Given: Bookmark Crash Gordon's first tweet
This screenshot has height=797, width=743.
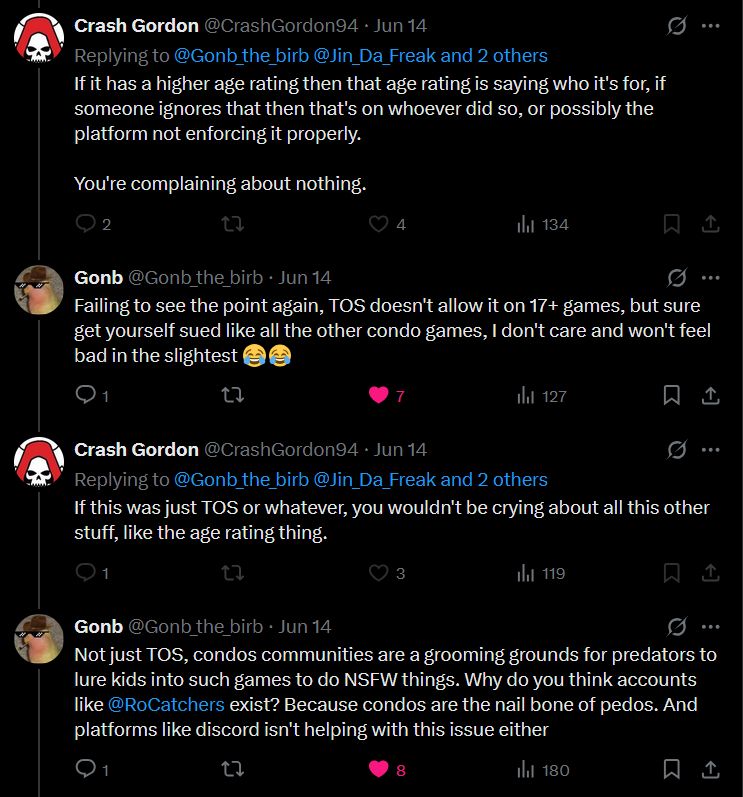Looking at the screenshot, I should click(672, 224).
